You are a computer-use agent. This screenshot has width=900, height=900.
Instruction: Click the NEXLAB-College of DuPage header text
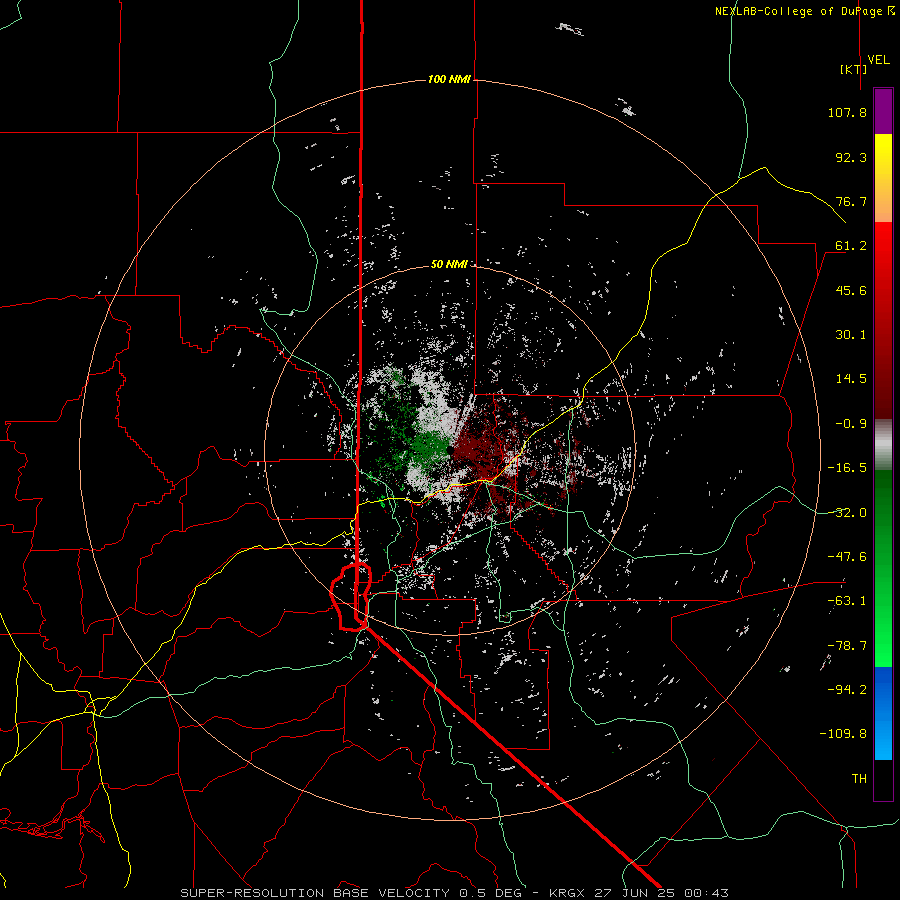804,11
